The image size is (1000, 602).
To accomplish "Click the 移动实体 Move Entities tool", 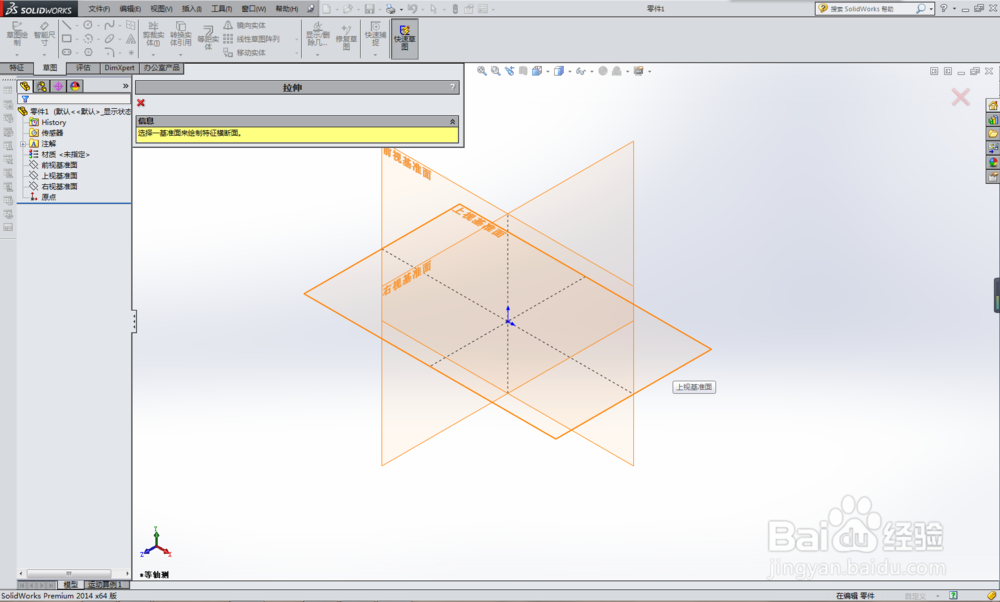I will [244, 52].
